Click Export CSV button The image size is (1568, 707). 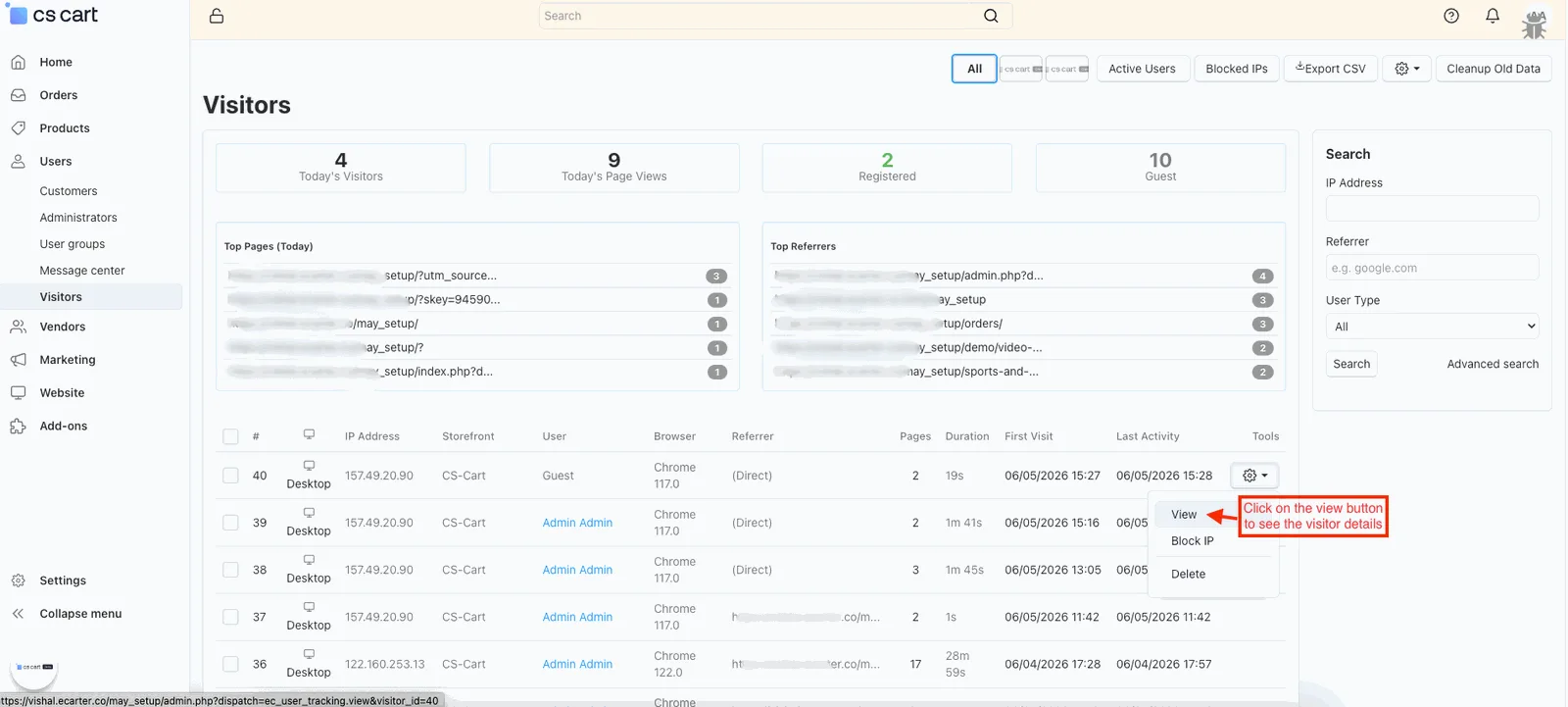coord(1331,69)
